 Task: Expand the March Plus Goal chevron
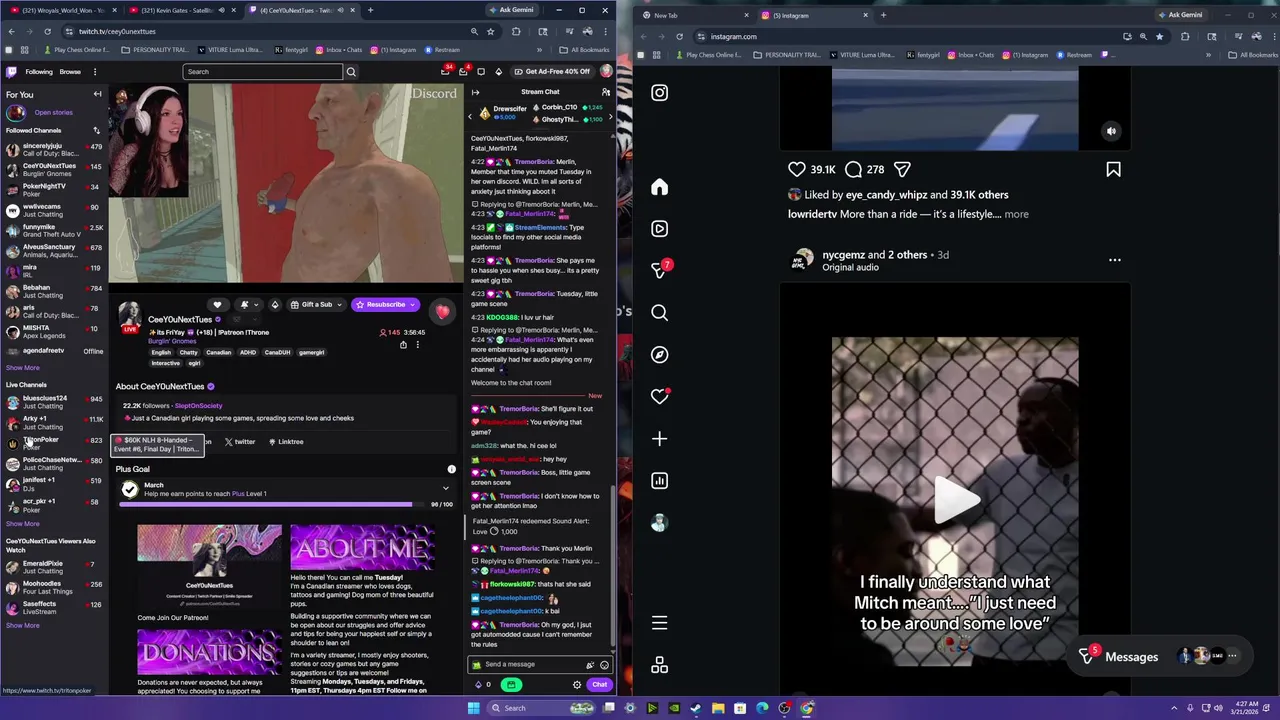click(446, 488)
